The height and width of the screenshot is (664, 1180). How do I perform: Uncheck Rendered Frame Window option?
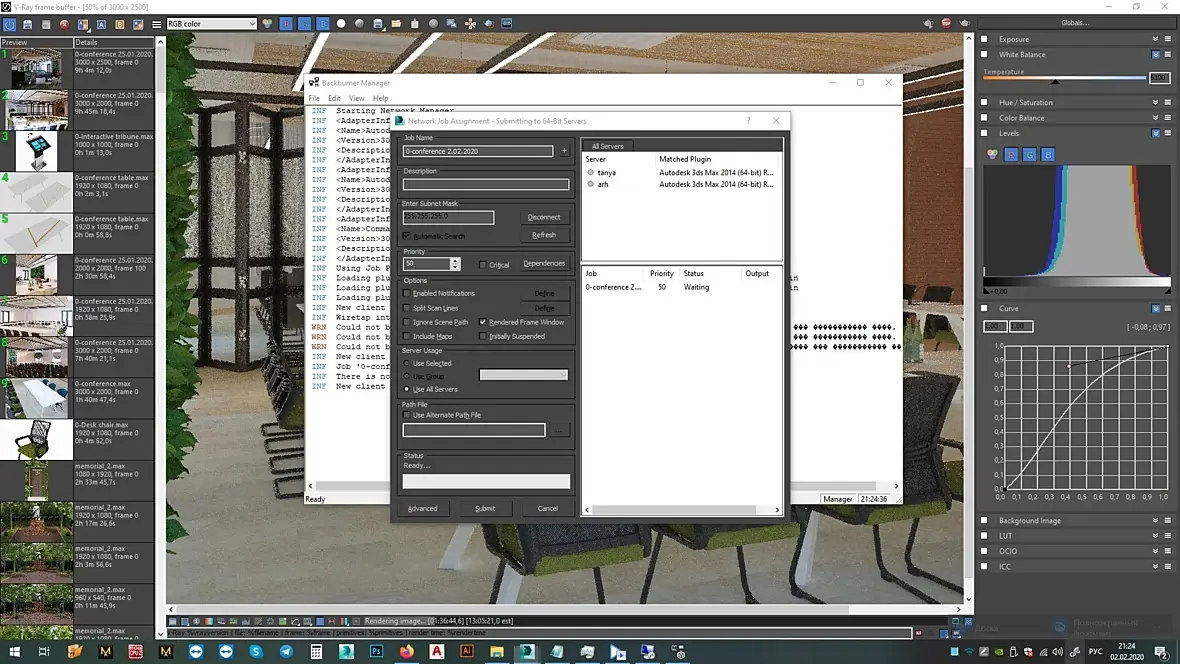(483, 323)
